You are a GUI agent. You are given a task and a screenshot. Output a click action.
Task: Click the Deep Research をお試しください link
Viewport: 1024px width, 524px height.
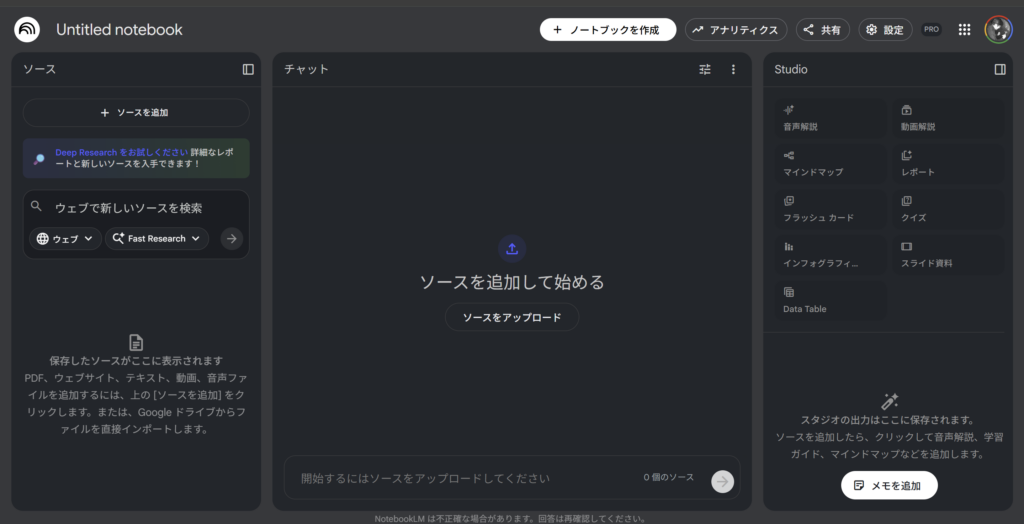pos(122,152)
